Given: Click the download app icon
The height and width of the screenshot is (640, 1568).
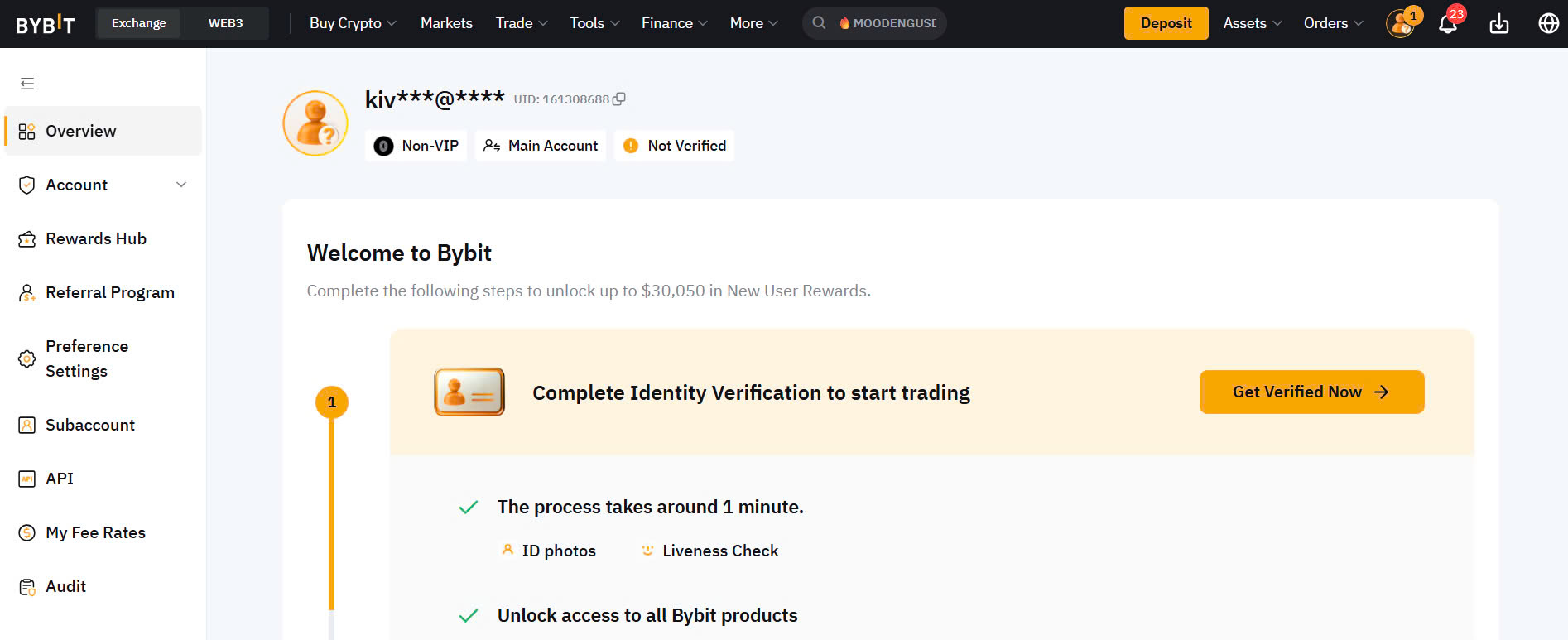Looking at the screenshot, I should [x=1499, y=23].
